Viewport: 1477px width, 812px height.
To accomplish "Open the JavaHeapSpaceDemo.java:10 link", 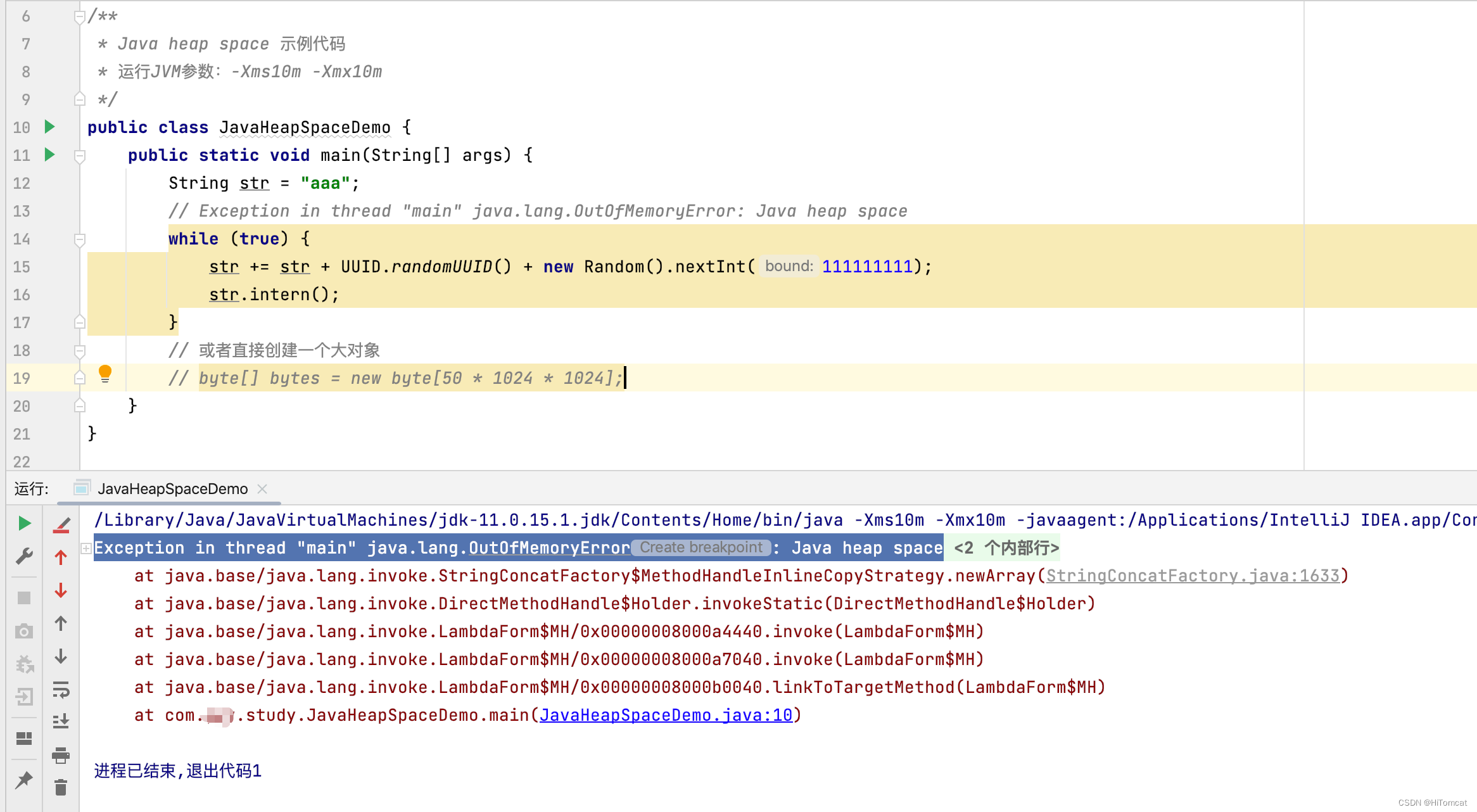I will tap(666, 715).
